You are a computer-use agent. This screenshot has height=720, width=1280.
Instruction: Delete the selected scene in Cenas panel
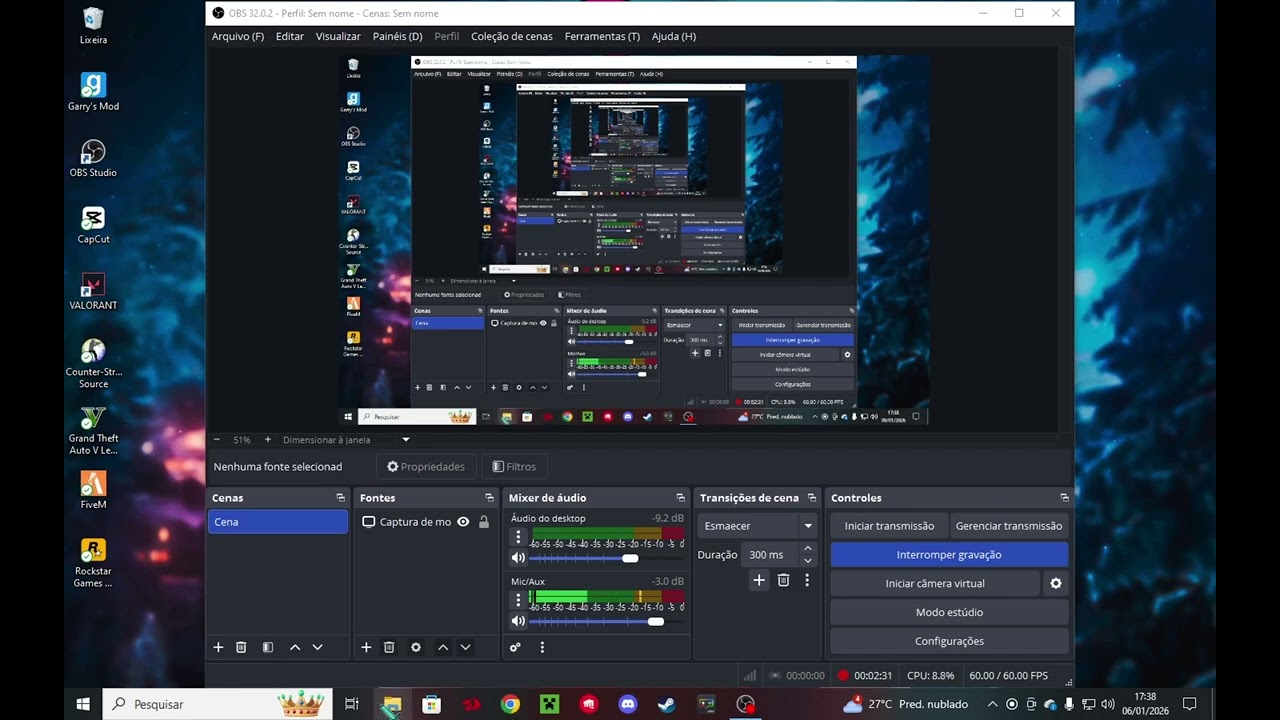tap(241, 648)
